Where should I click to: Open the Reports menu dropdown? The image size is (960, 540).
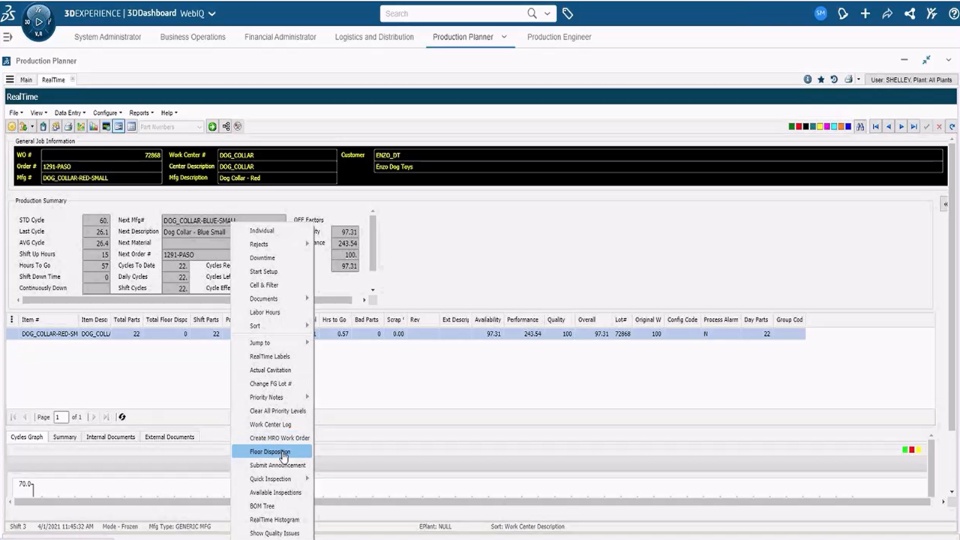point(141,113)
